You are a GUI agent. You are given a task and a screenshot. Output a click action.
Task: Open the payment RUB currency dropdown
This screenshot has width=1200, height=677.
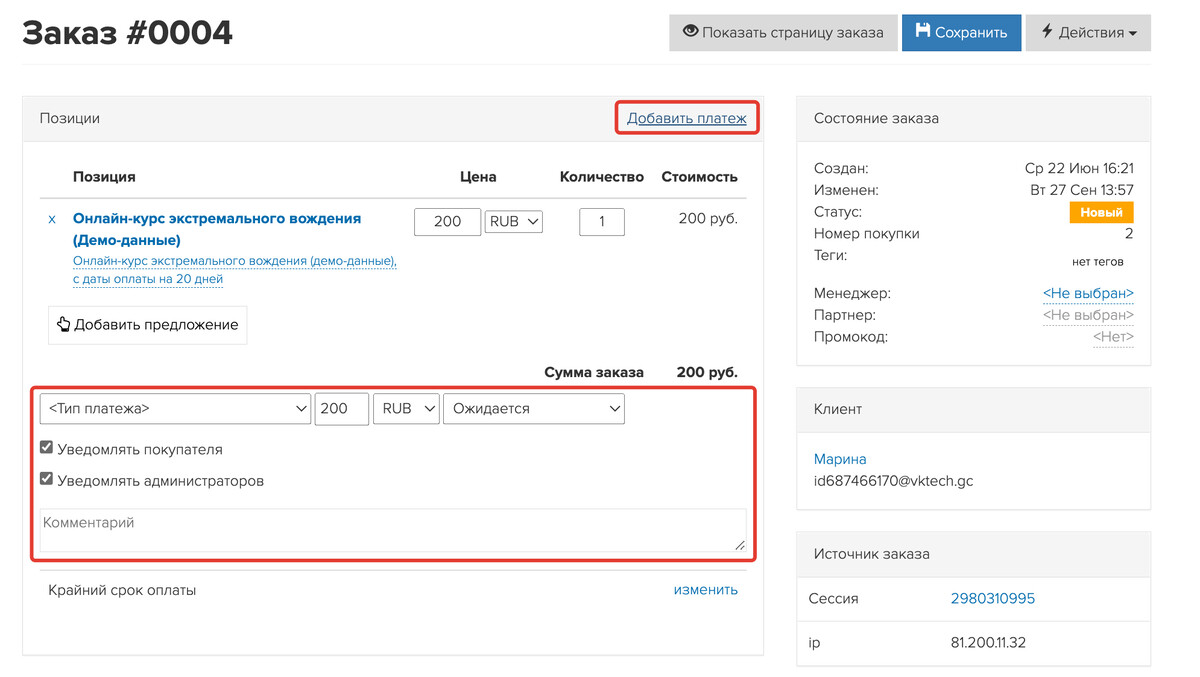(406, 408)
